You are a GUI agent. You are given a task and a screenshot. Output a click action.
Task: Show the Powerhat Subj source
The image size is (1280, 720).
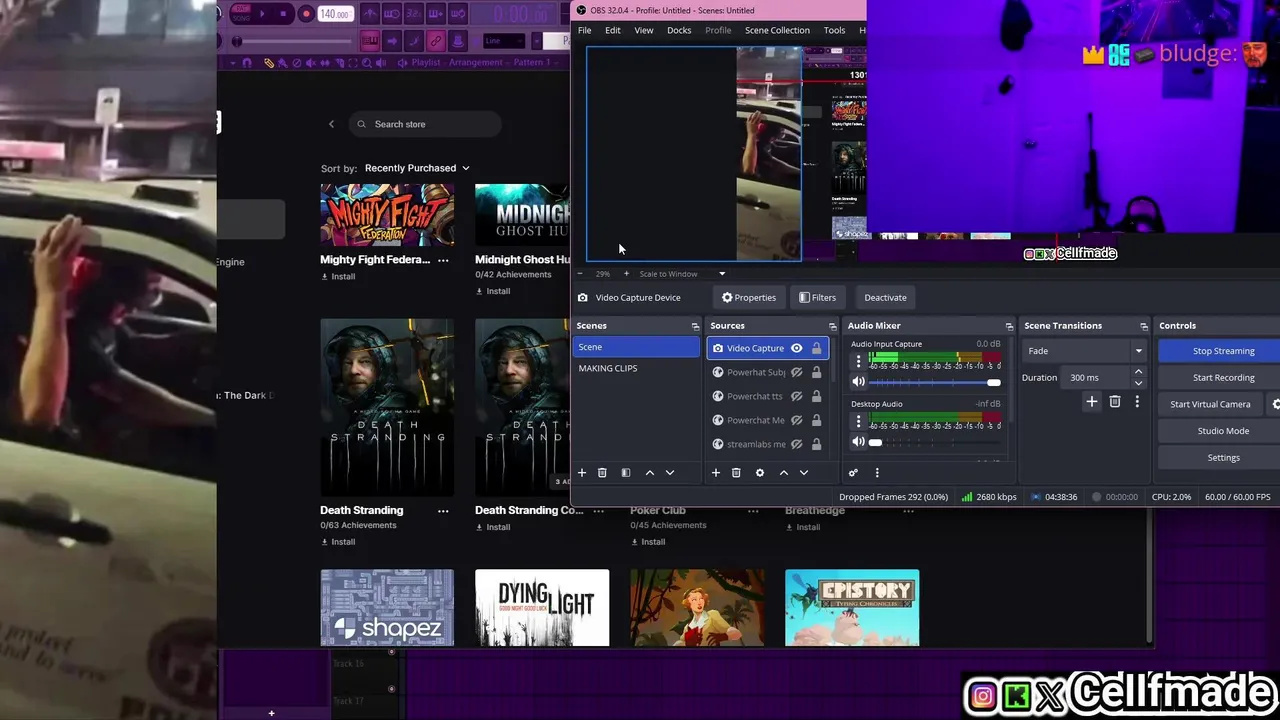click(x=797, y=372)
